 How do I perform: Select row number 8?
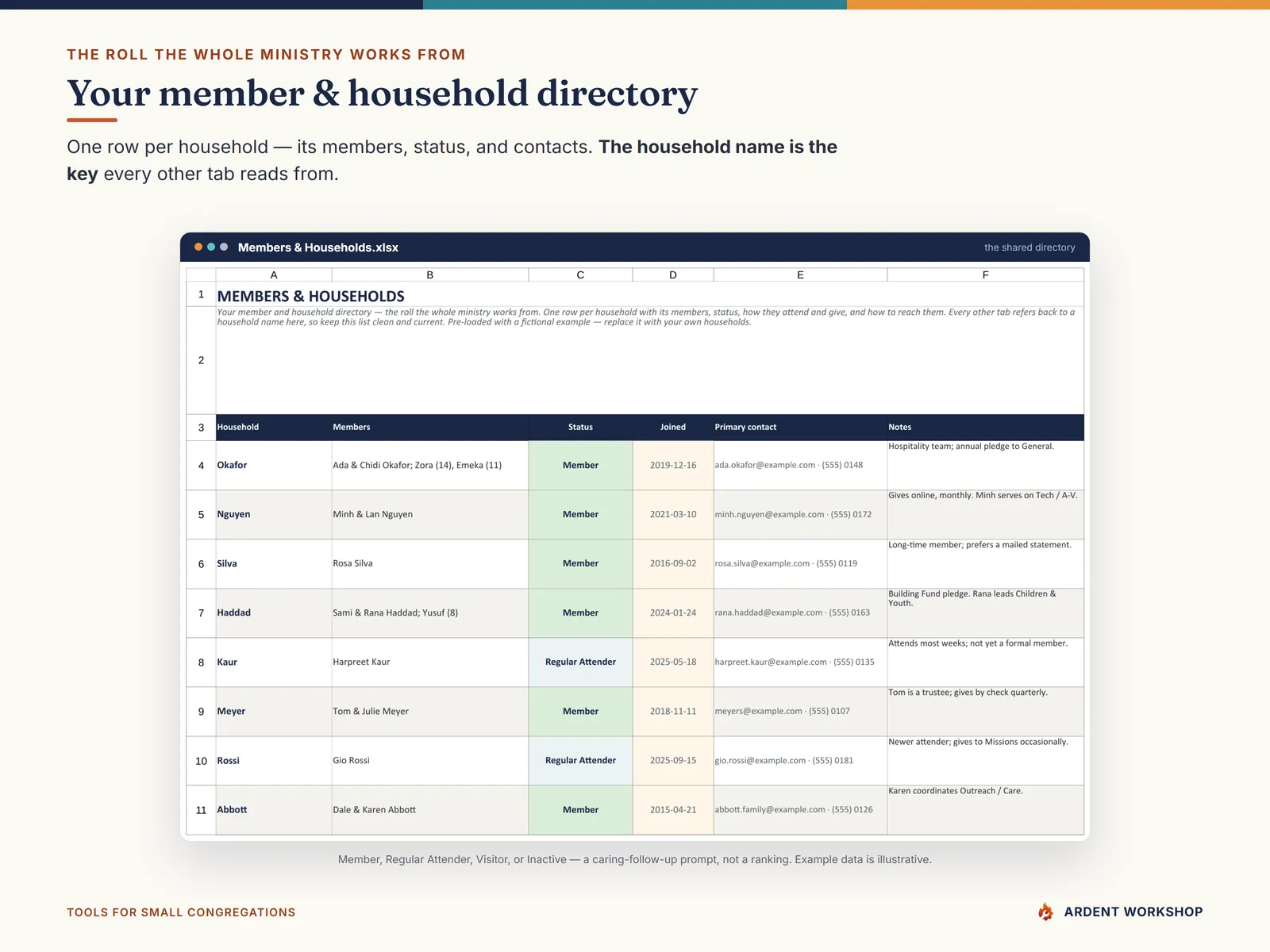coord(201,662)
